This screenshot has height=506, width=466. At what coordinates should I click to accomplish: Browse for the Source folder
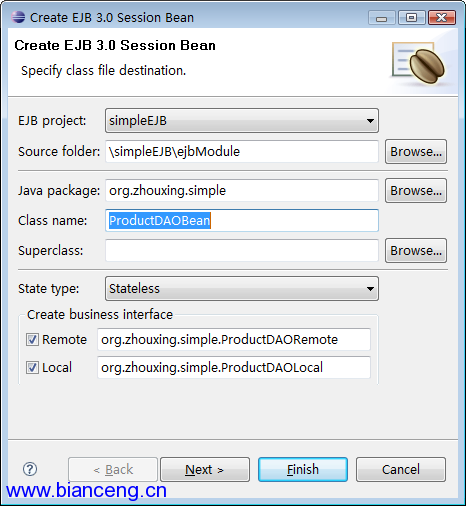[416, 152]
